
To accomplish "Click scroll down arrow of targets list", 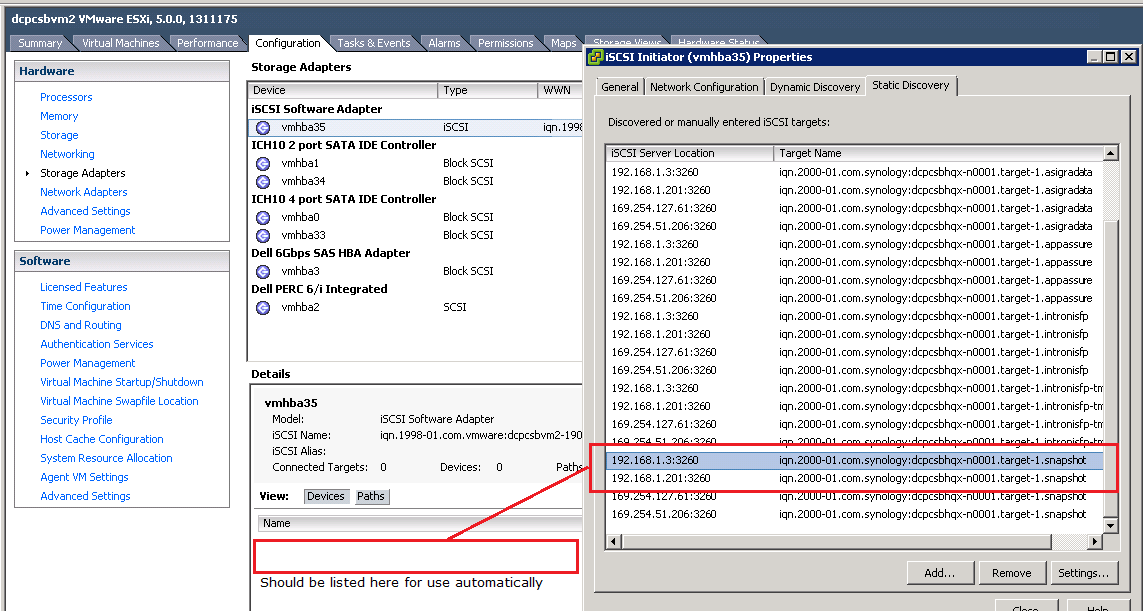I will [1110, 525].
